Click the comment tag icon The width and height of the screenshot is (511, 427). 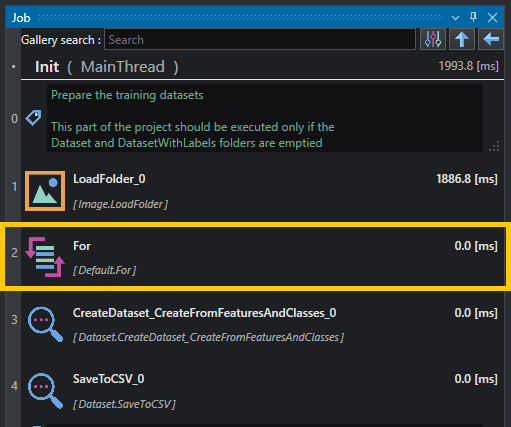(x=33, y=118)
